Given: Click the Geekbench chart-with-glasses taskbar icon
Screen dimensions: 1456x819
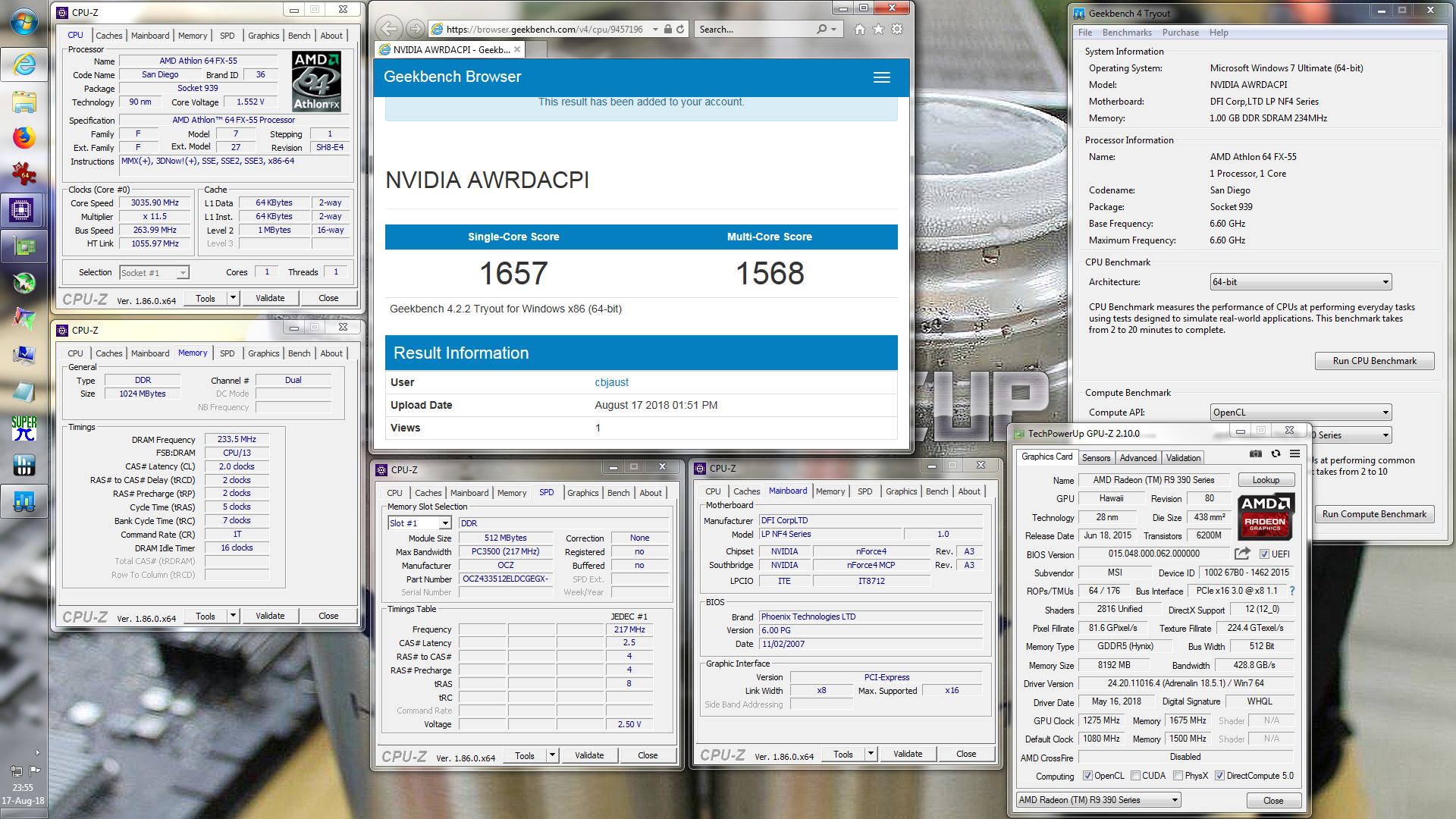Looking at the screenshot, I should coord(24,501).
